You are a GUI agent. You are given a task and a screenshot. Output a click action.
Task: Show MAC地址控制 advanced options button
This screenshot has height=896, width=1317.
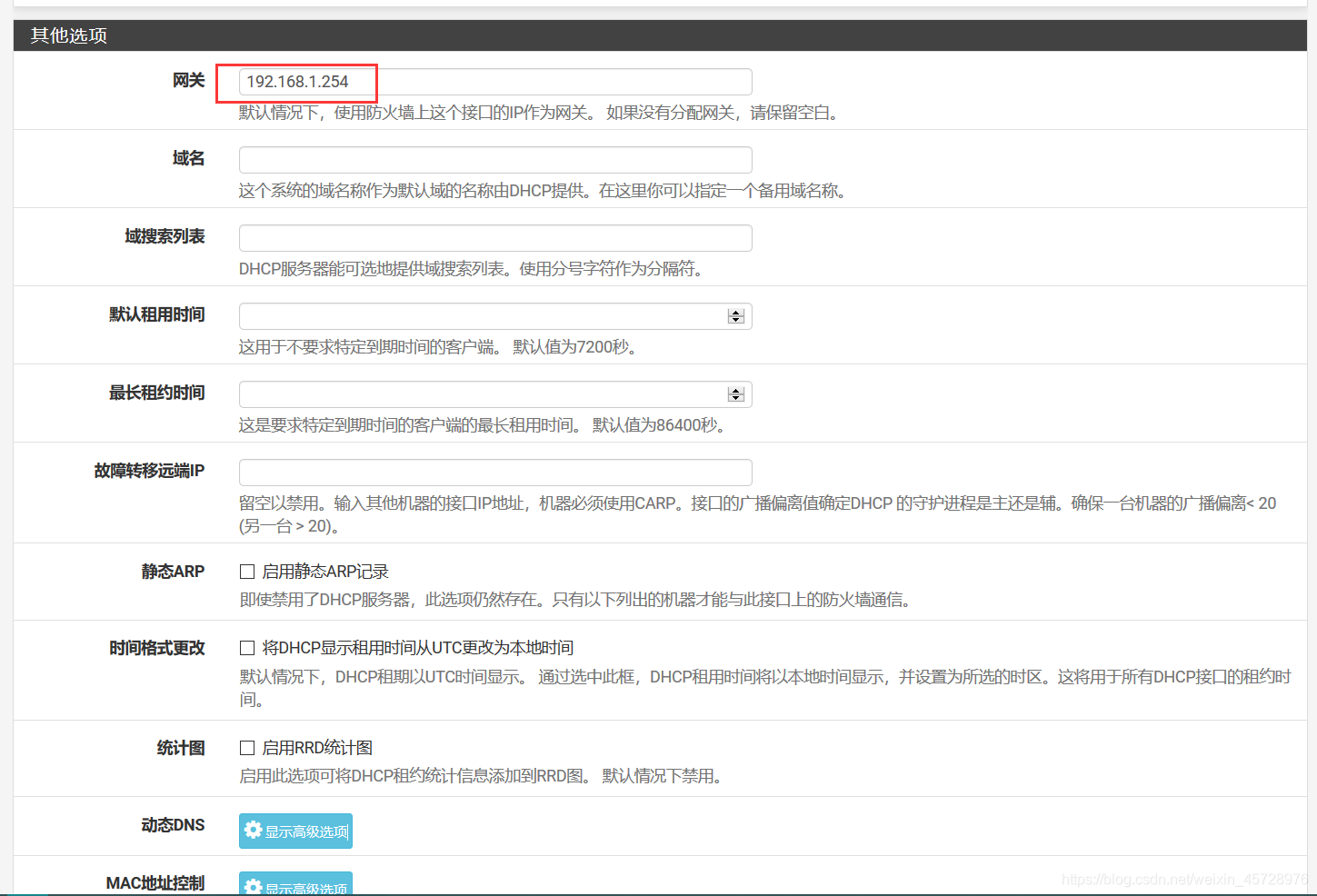click(295, 884)
